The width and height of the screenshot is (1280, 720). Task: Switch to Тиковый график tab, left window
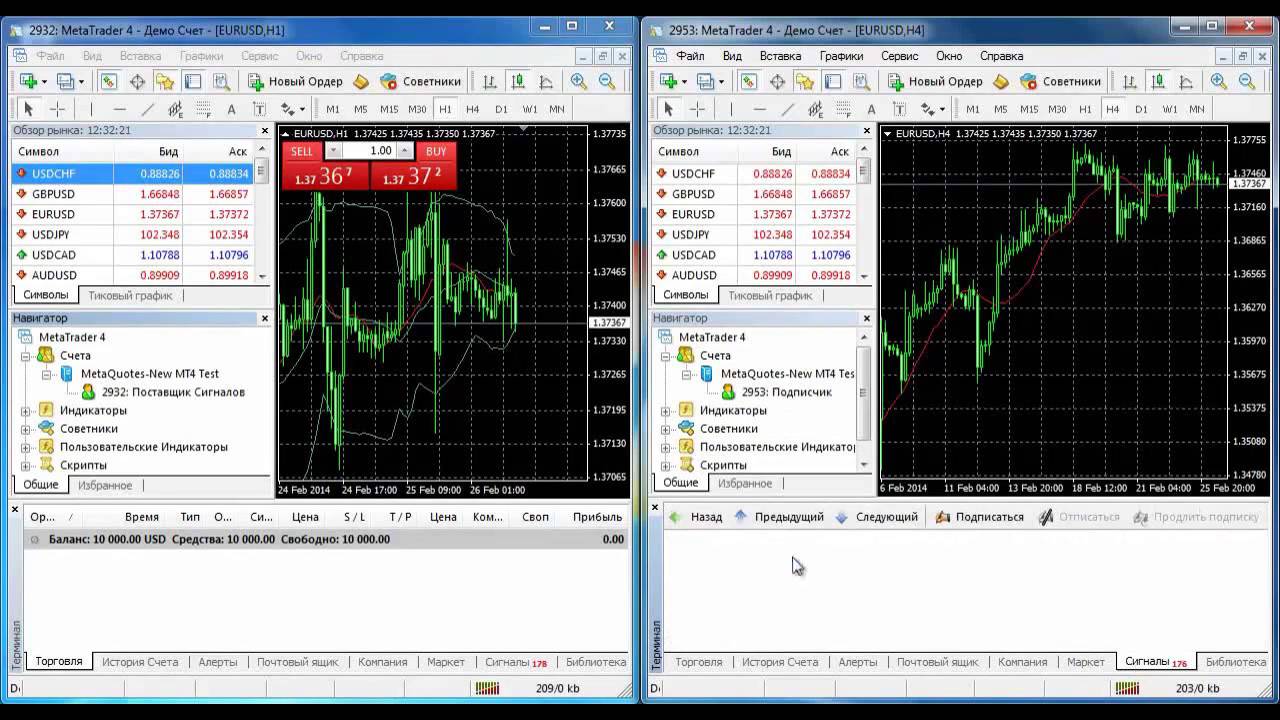pos(130,295)
